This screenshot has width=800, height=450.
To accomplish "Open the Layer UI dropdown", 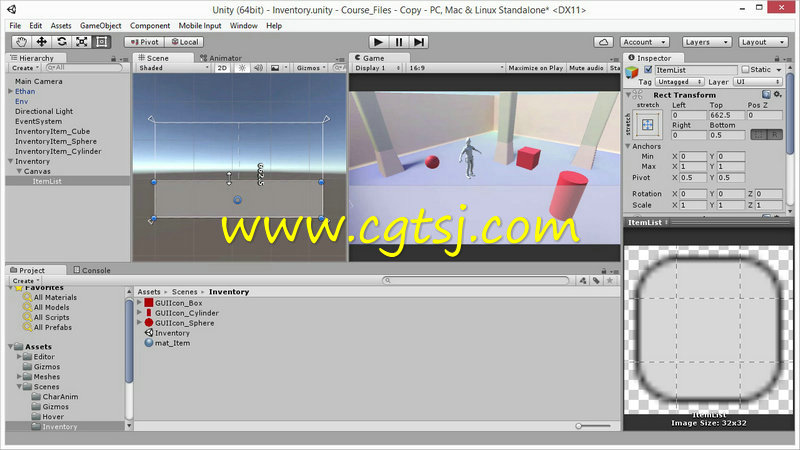I will [758, 82].
